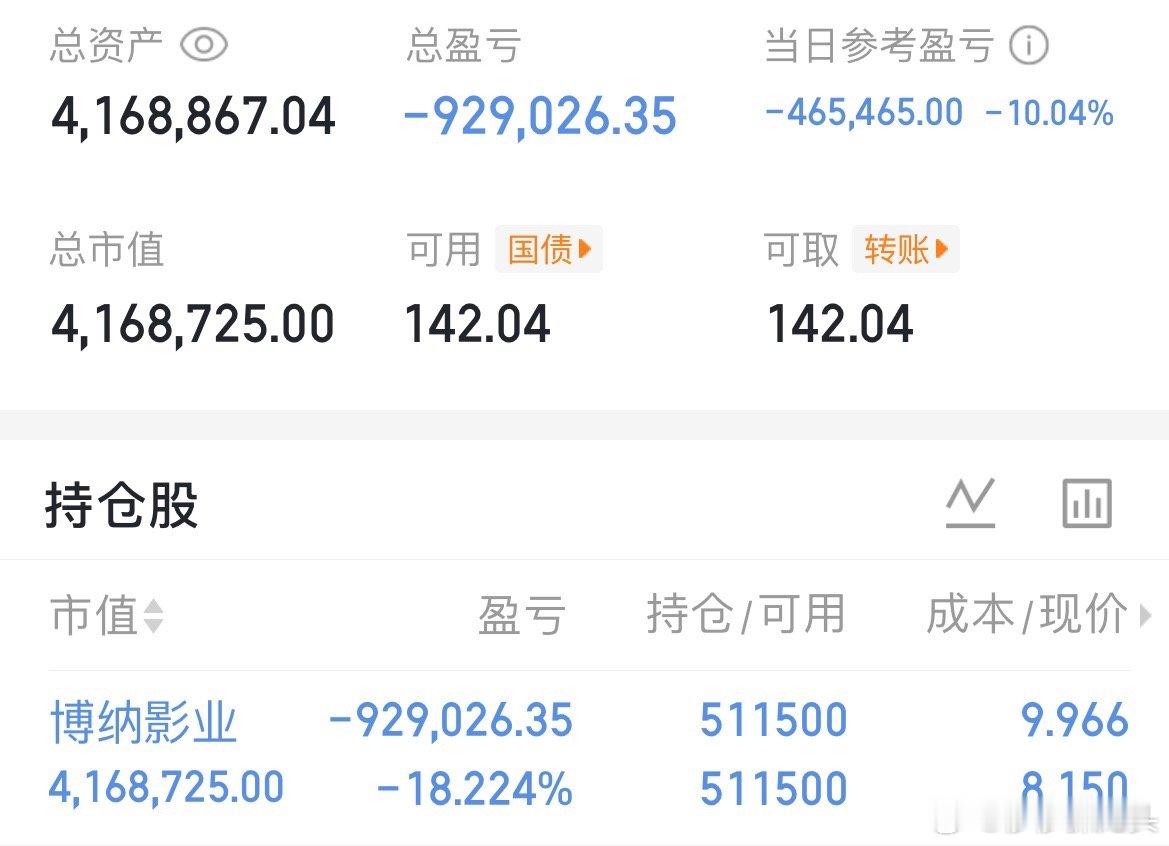
Task: Open the 当日参考盈亏 info tooltip icon
Action: pyautogui.click(x=1031, y=44)
